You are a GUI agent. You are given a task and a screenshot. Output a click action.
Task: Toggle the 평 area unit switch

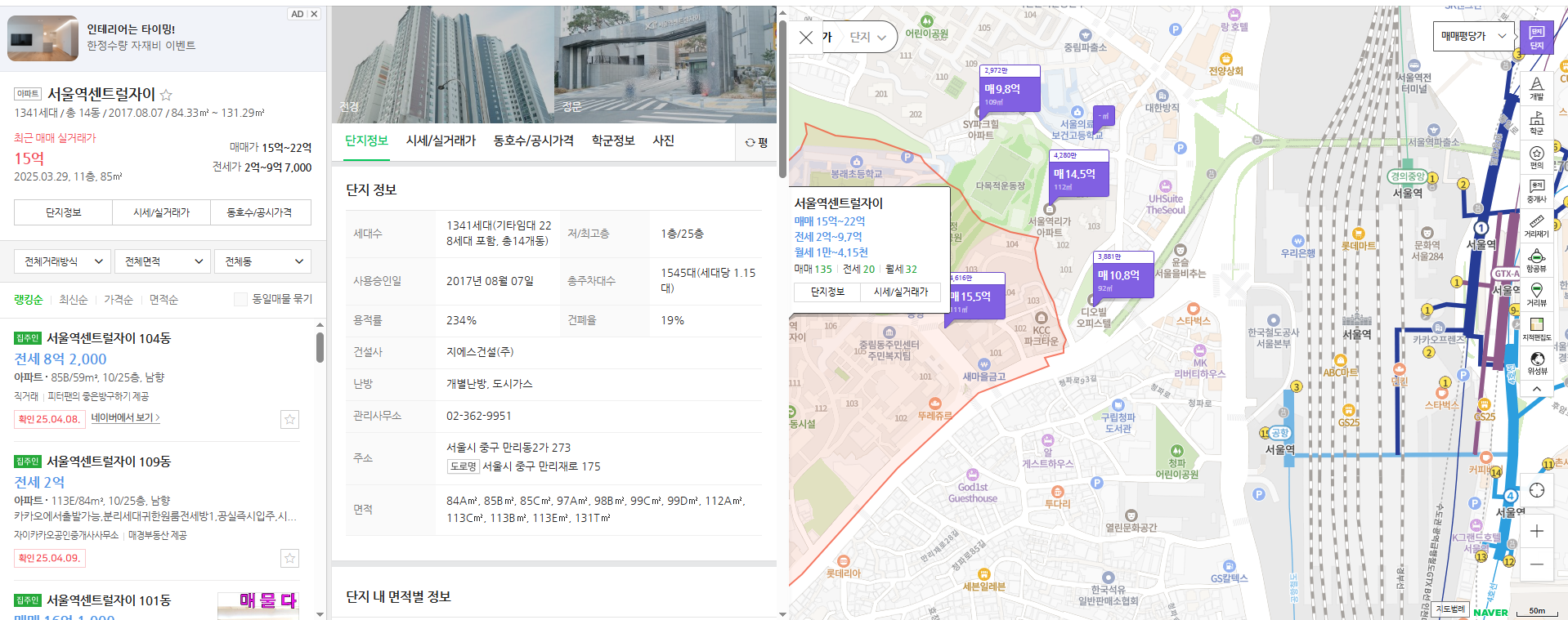point(756,142)
